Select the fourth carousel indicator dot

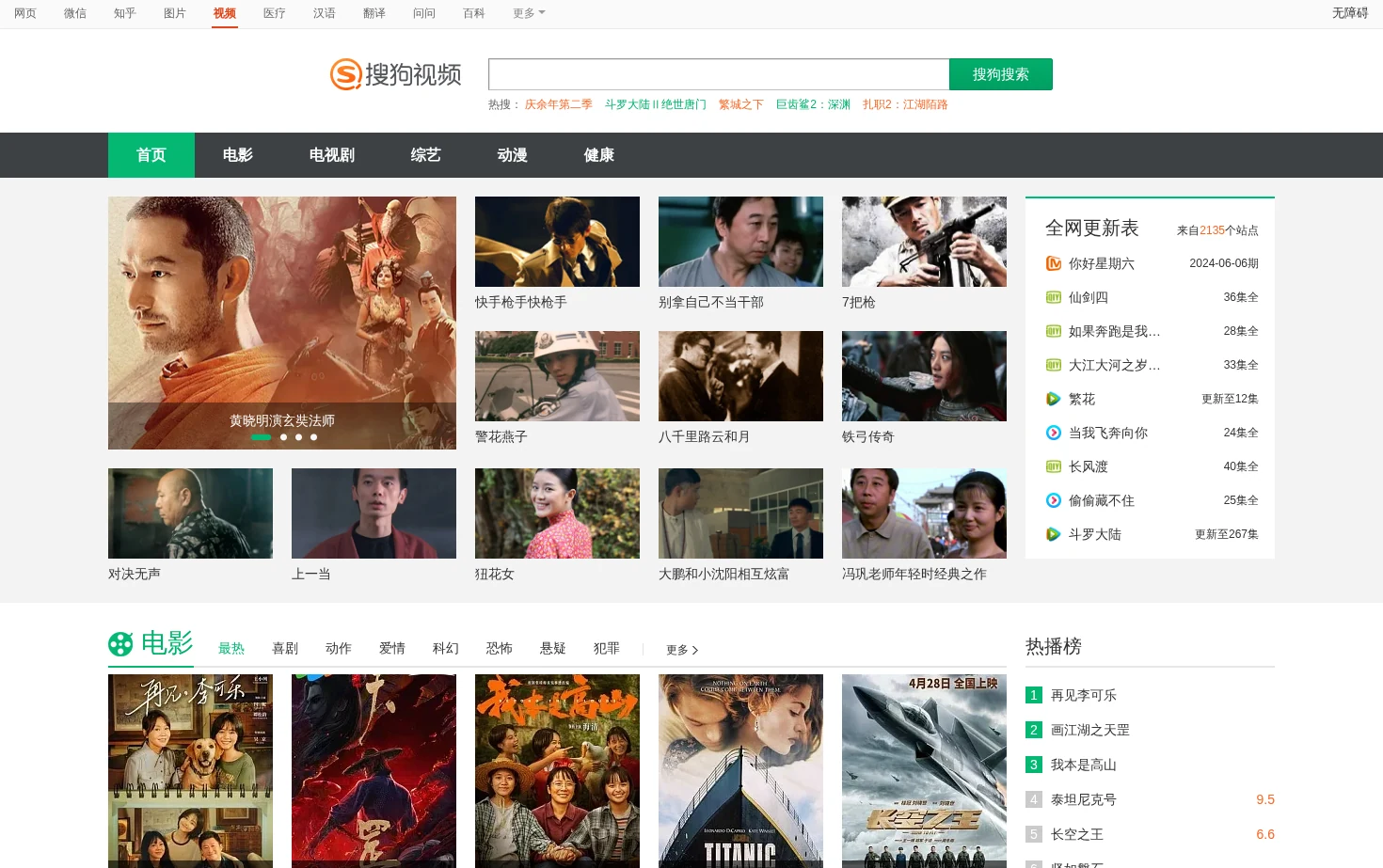coord(313,437)
